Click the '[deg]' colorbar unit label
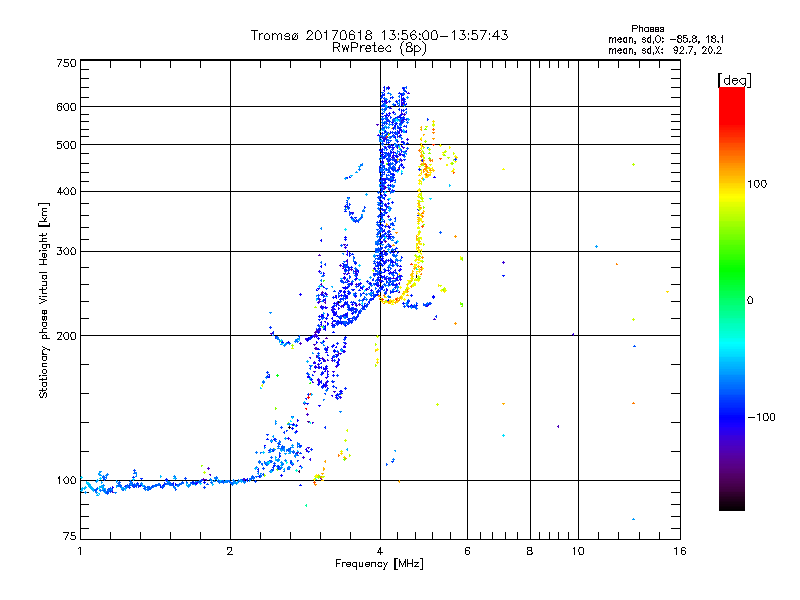The width and height of the screenshot is (800, 600). (734, 80)
